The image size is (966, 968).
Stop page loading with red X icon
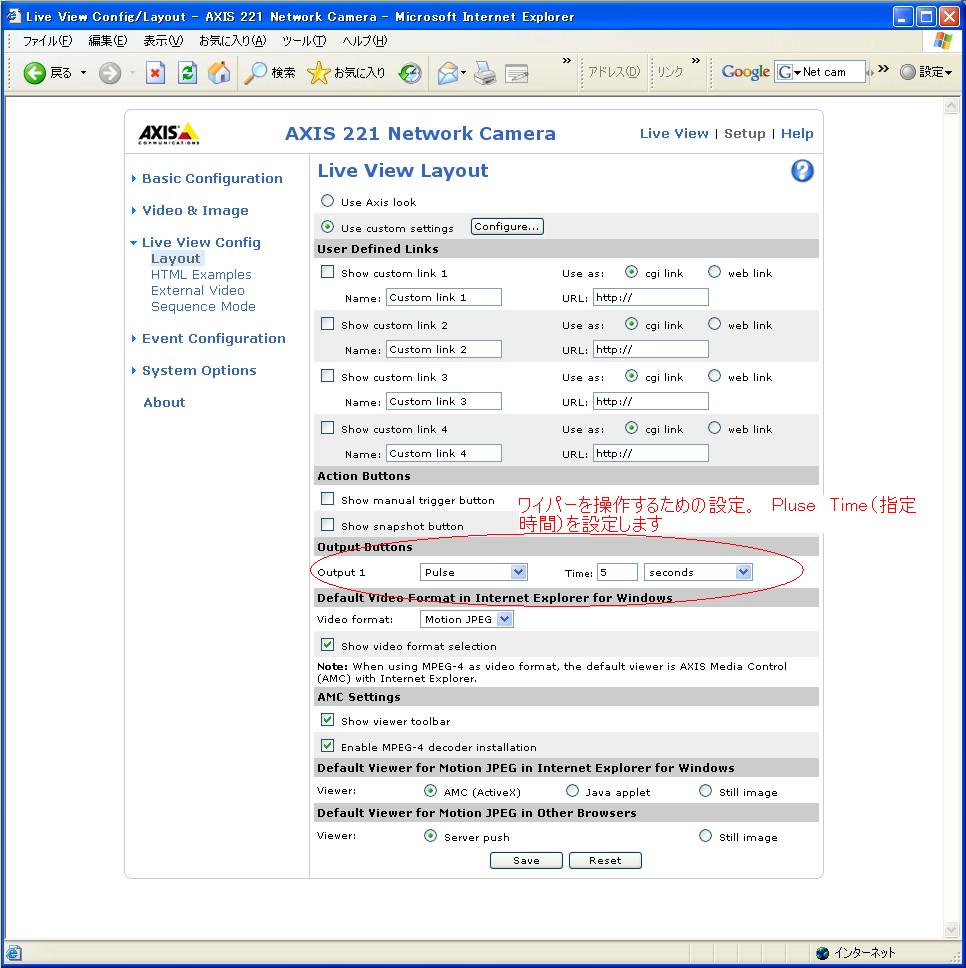[x=155, y=73]
